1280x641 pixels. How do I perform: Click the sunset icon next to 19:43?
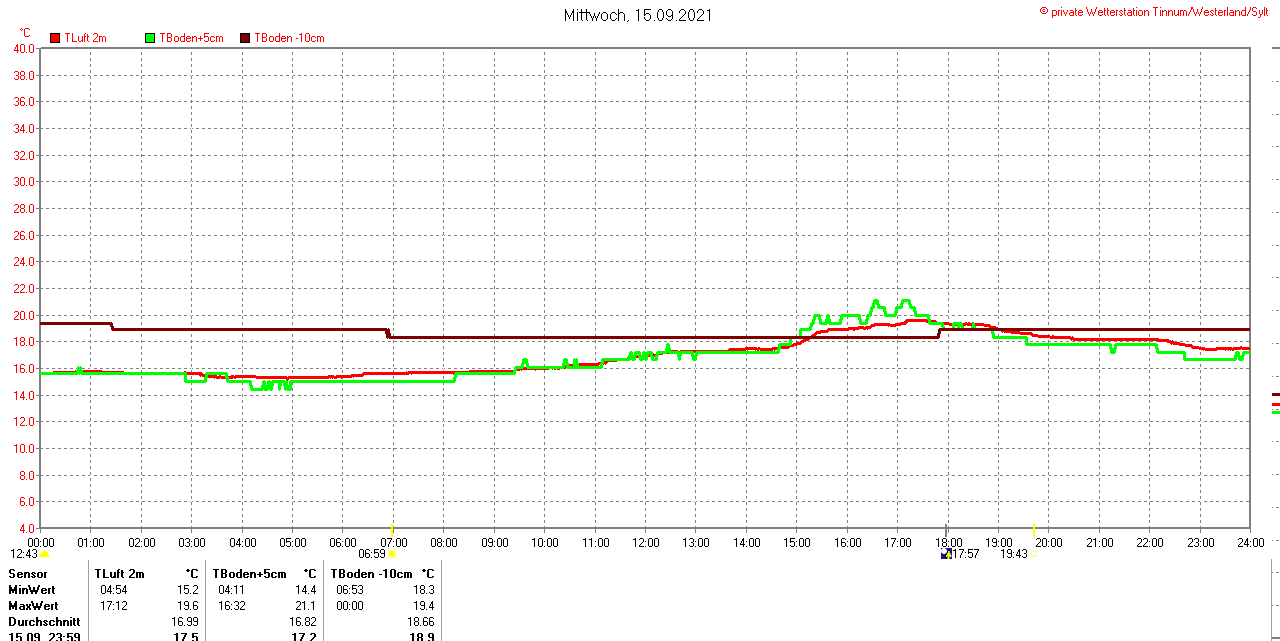click(1035, 555)
